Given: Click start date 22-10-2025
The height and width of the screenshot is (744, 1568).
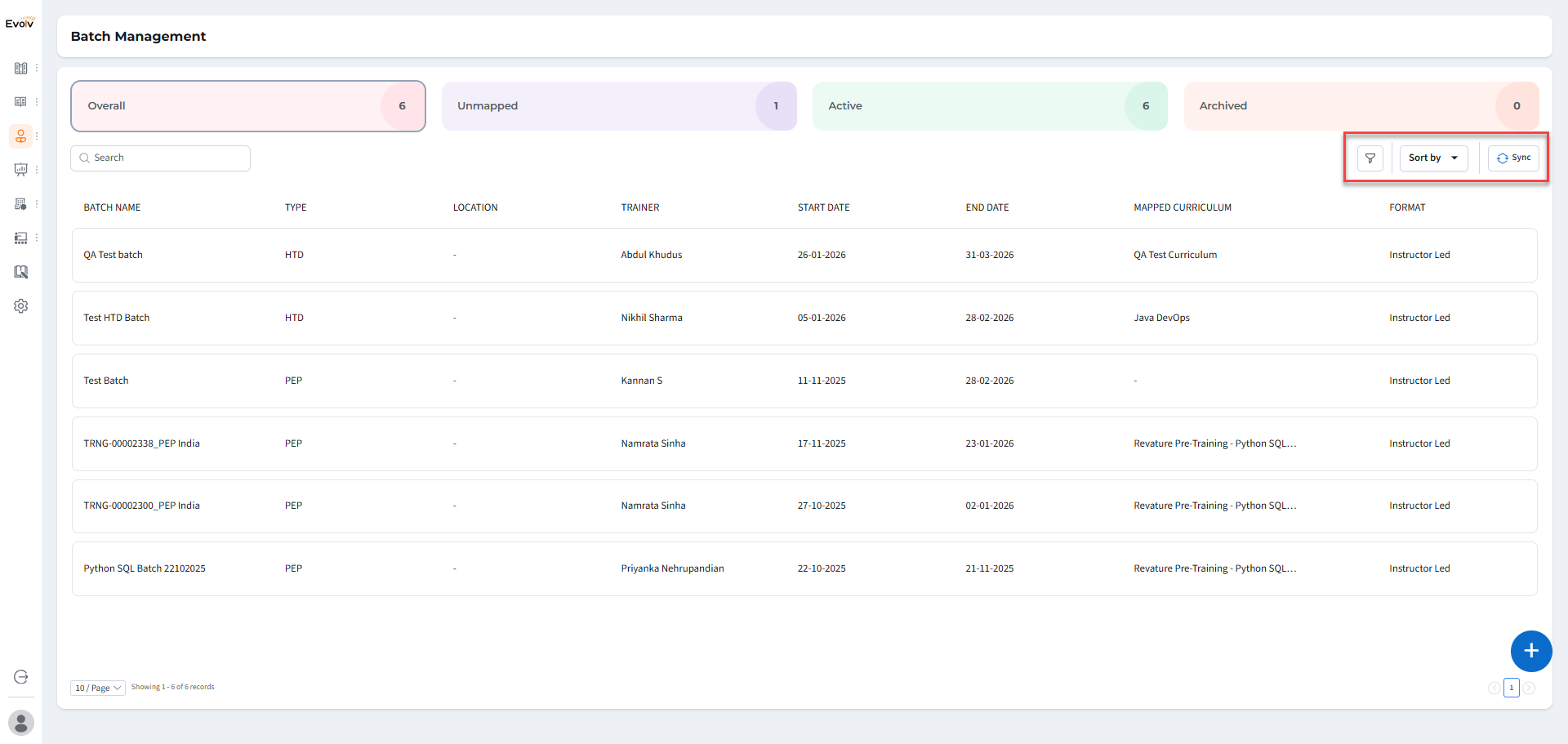Looking at the screenshot, I should point(822,568).
